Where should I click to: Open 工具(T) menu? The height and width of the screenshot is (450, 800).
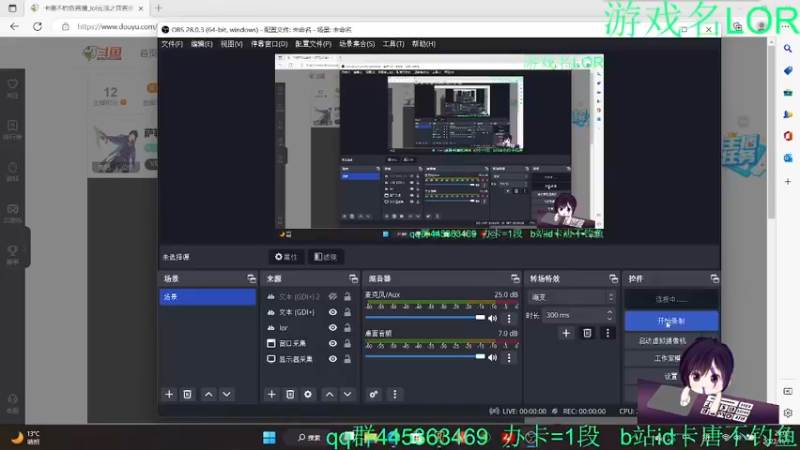pos(393,44)
